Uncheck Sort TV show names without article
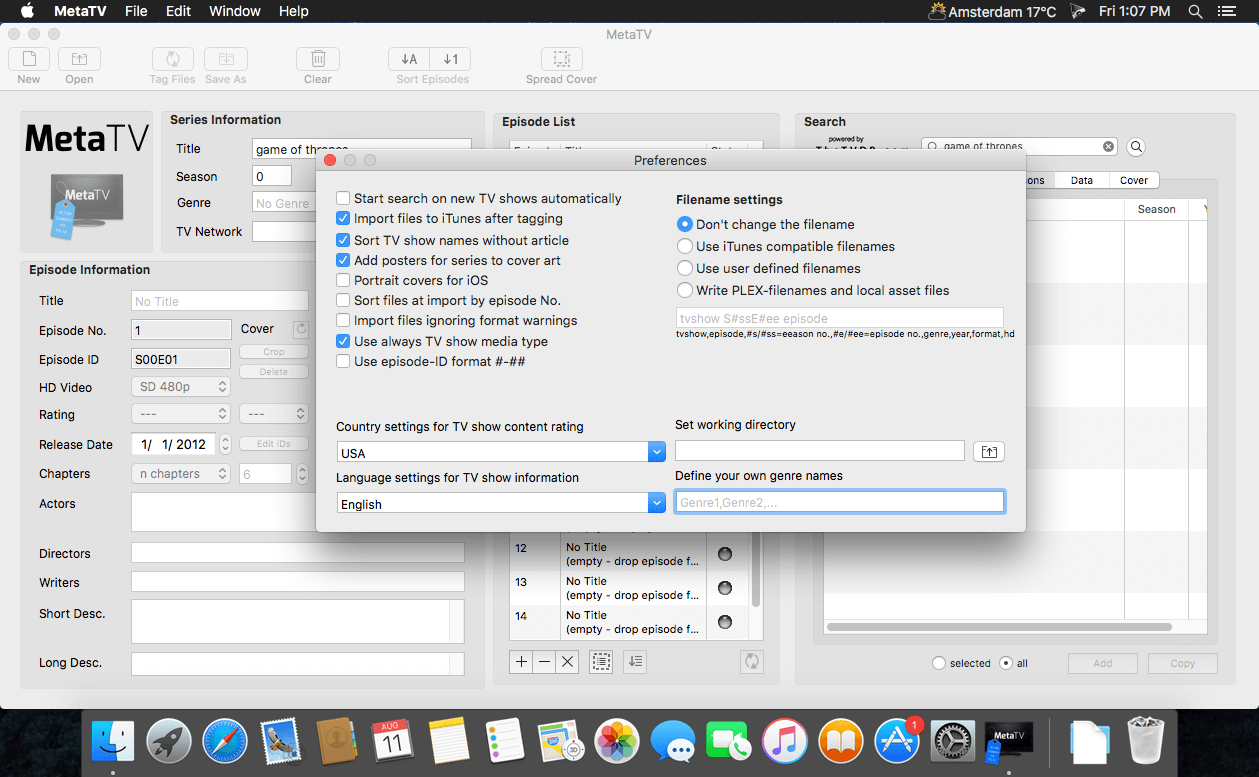The image size is (1259, 777). (x=344, y=240)
